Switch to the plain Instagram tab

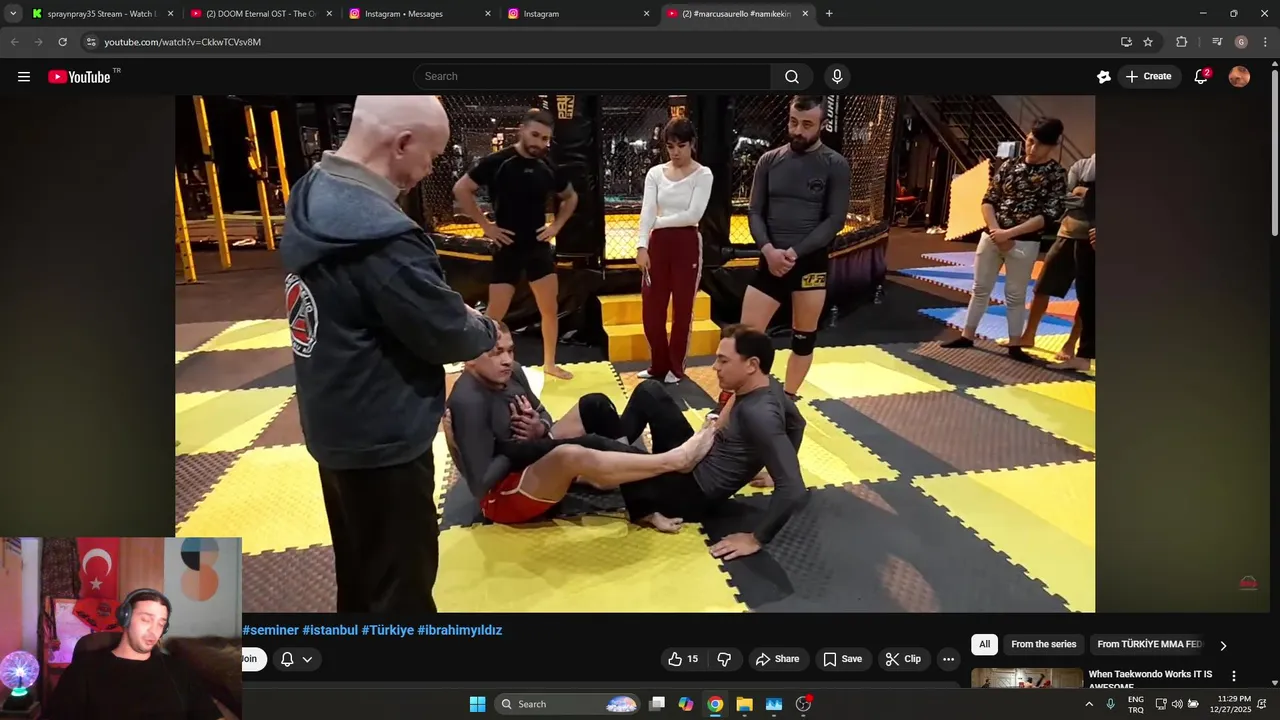pos(578,14)
